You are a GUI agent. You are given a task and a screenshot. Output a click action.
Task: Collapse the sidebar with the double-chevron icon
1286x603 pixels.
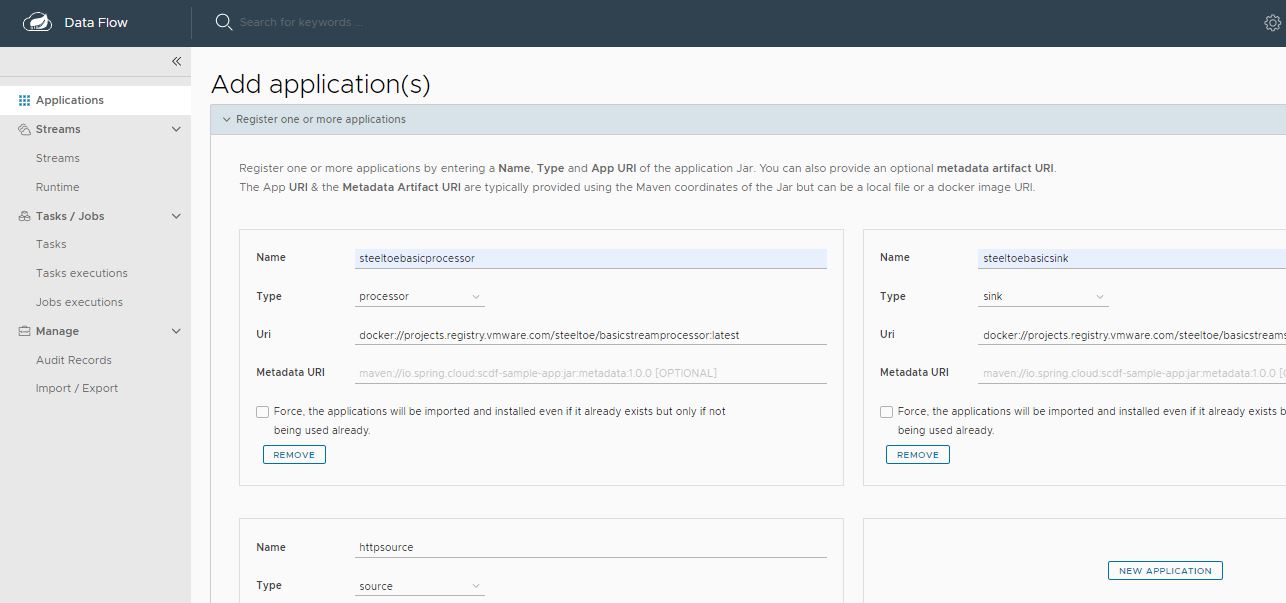(x=176, y=61)
